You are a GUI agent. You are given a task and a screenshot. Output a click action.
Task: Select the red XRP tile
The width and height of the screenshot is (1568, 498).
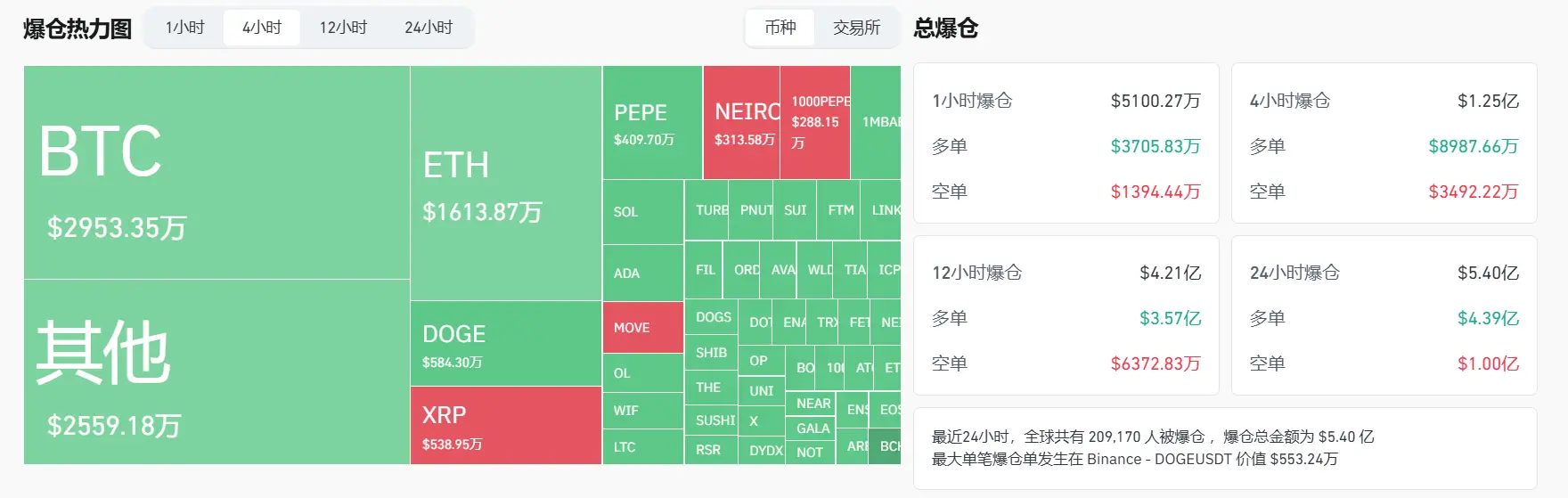tap(505, 426)
